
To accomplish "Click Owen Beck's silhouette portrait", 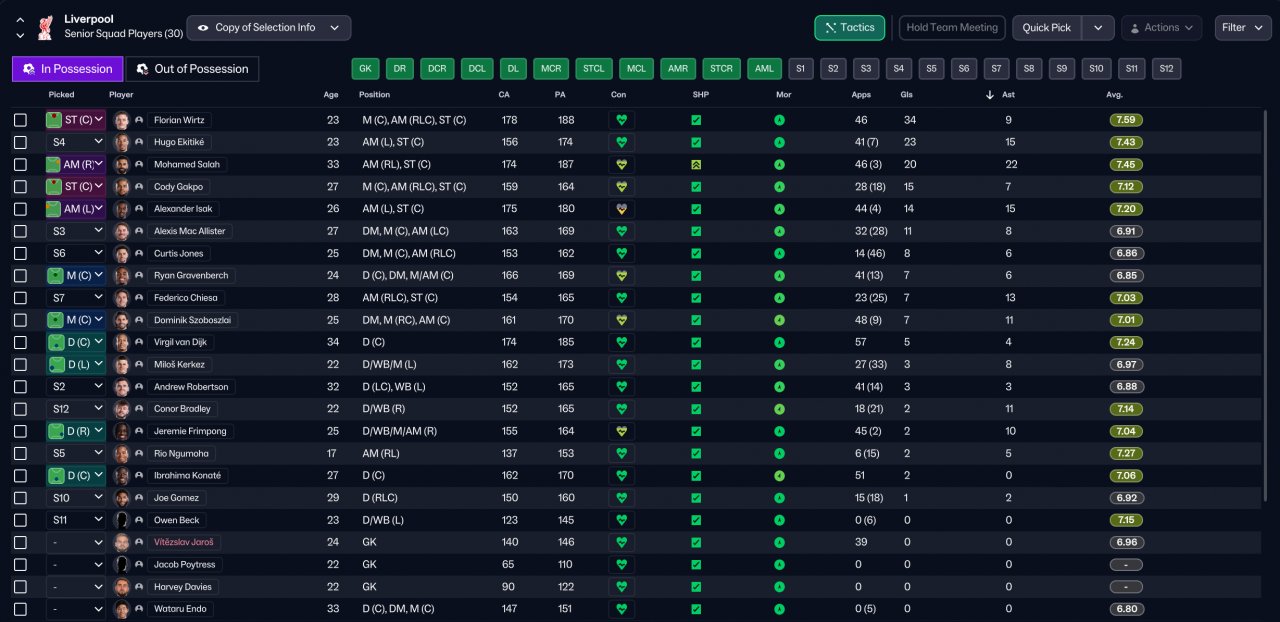I will click(x=122, y=520).
